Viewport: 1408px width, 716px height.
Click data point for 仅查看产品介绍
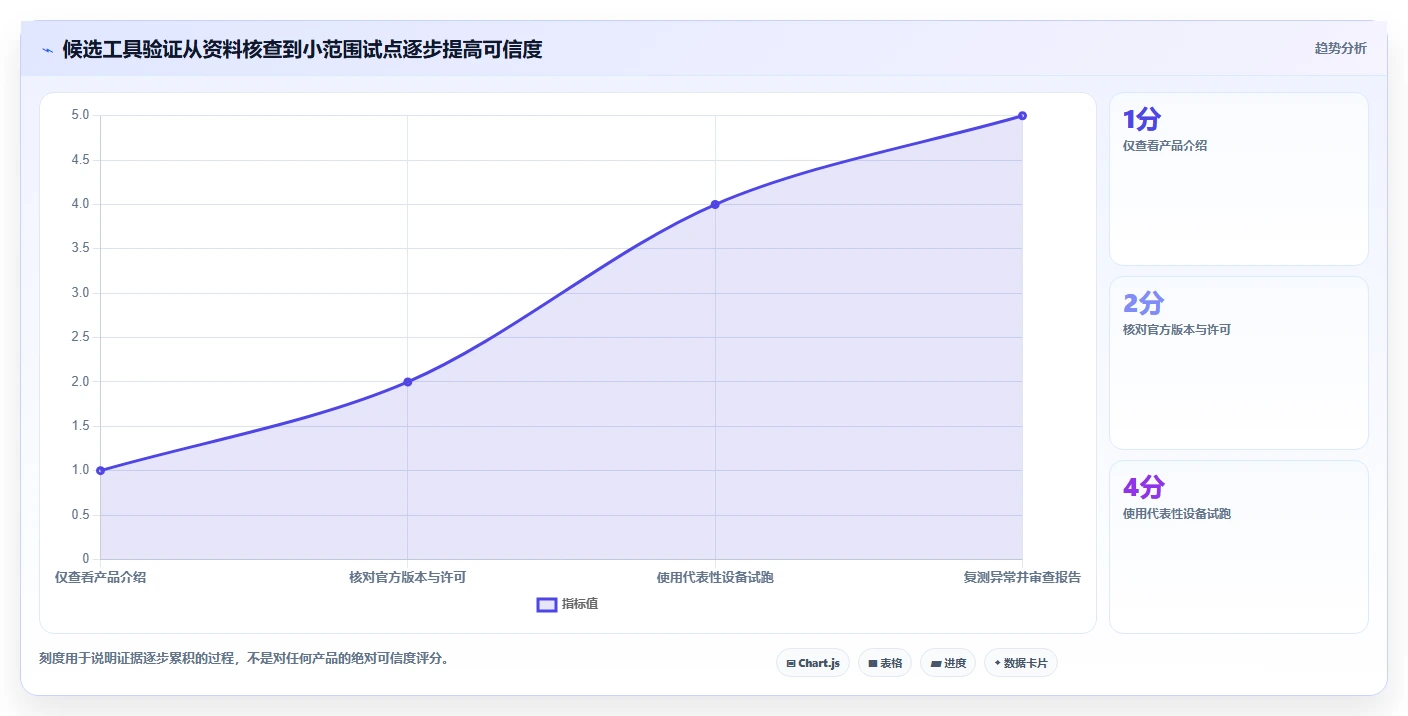(x=100, y=470)
